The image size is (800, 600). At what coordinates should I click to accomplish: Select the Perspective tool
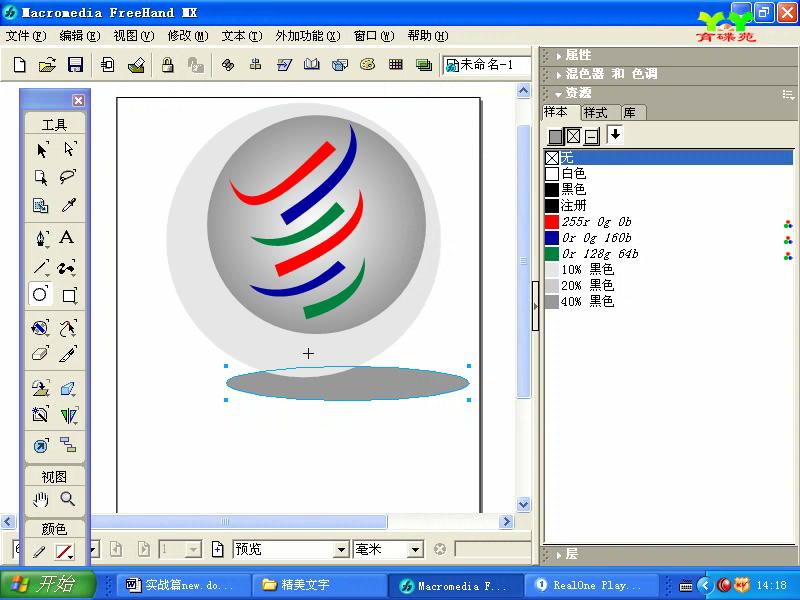point(41,388)
